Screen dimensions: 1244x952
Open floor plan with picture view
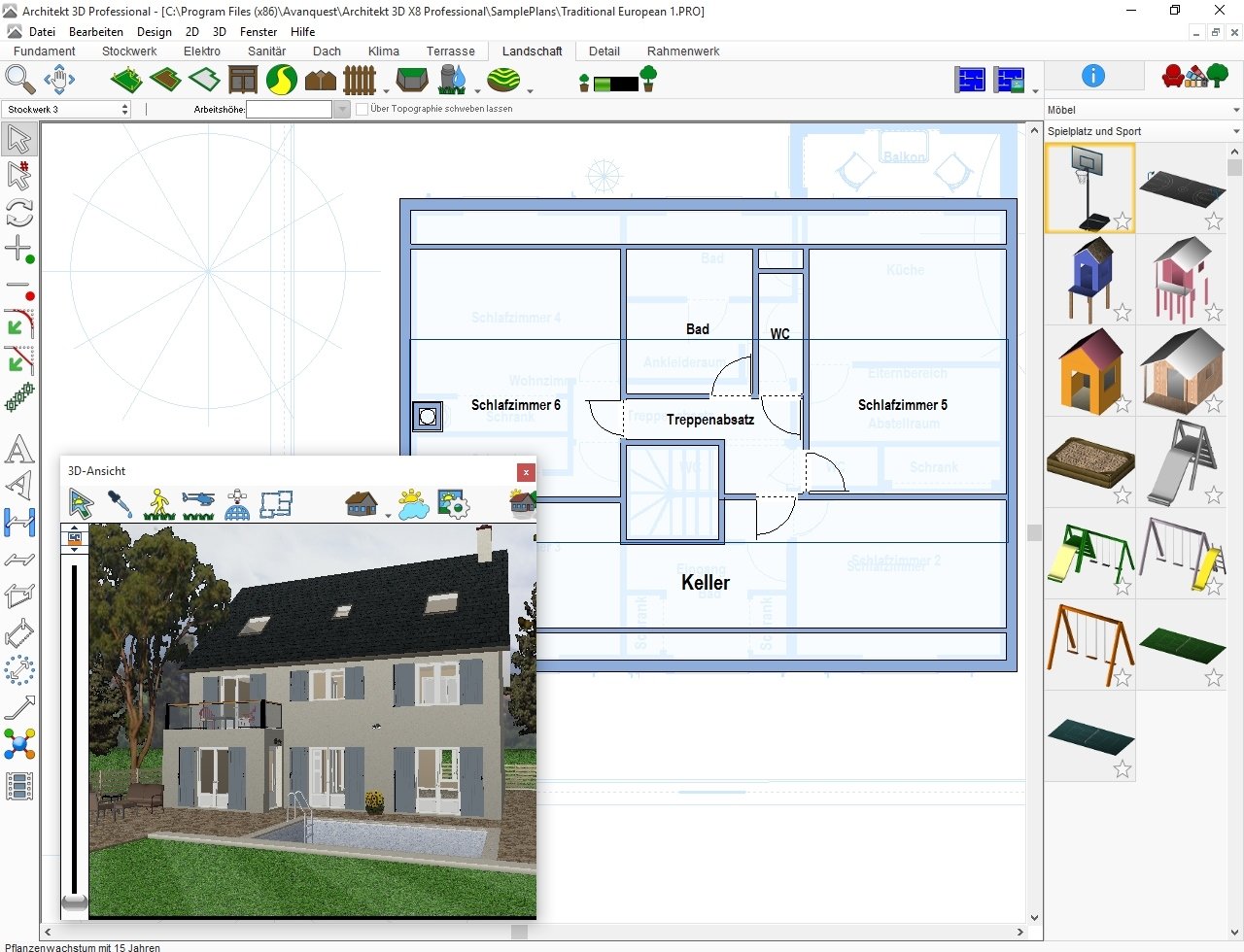pos(1010,80)
